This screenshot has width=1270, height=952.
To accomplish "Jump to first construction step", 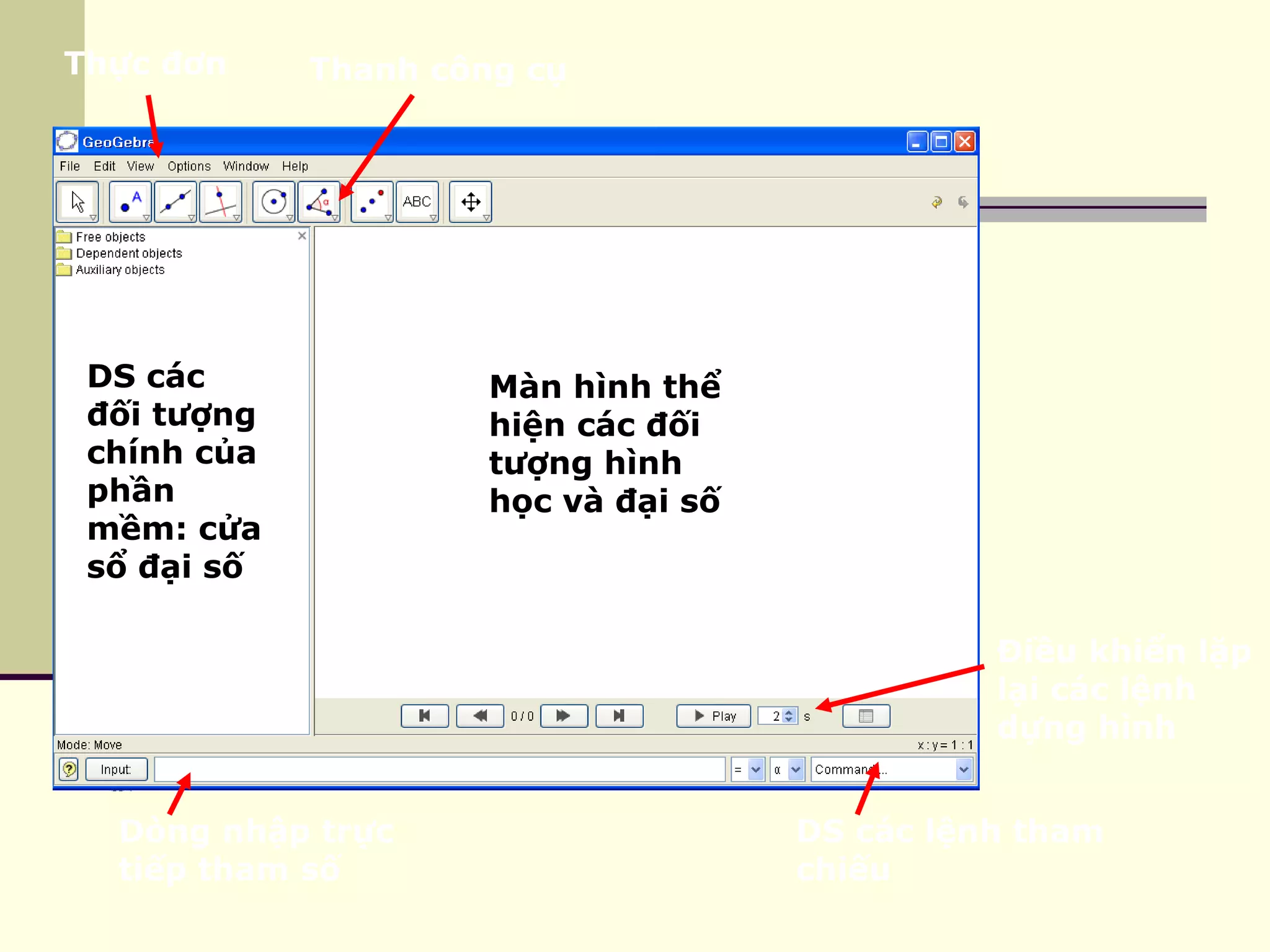I will pyautogui.click(x=425, y=716).
